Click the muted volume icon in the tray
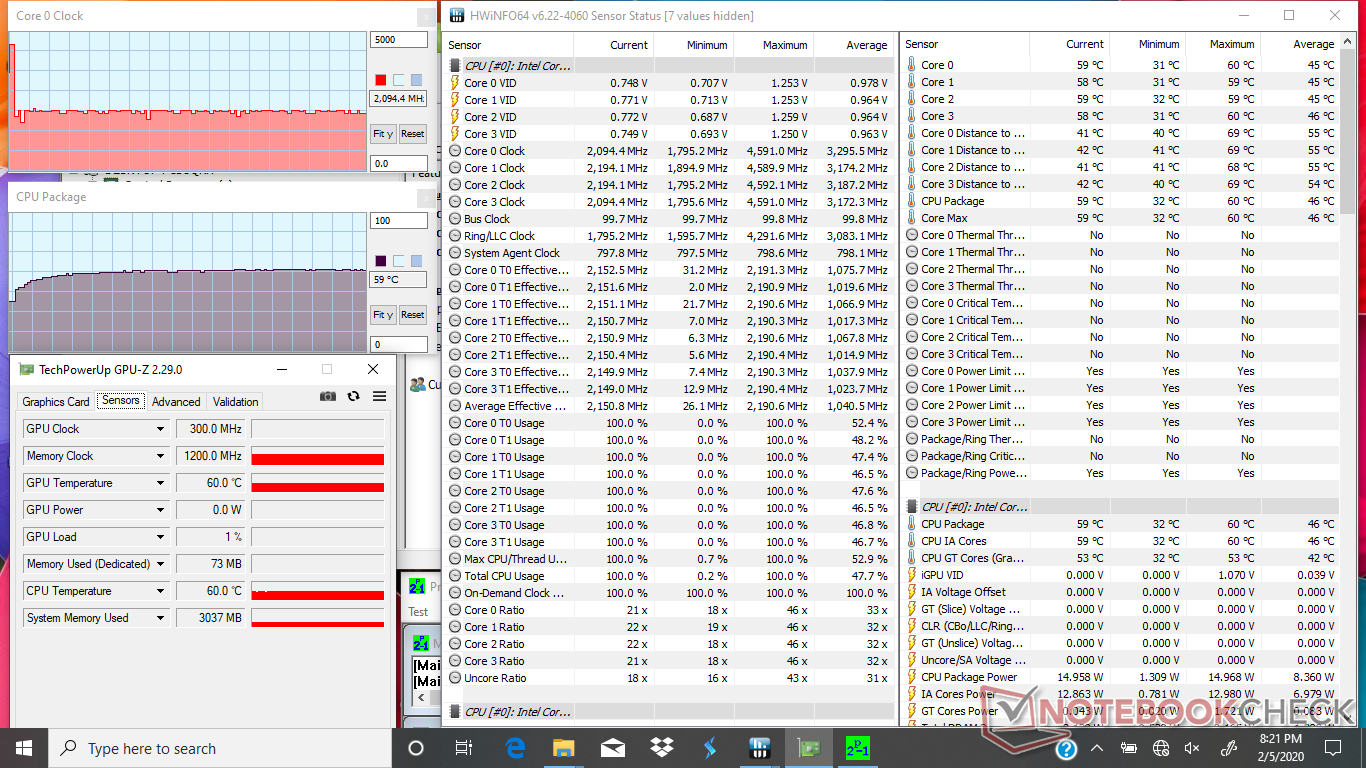 point(1191,748)
